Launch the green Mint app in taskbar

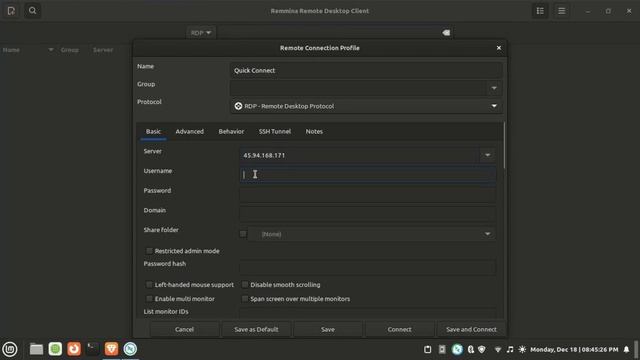click(55, 349)
